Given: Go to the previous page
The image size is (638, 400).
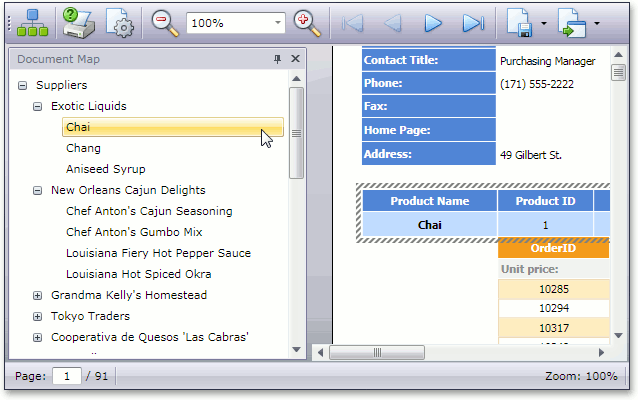Looking at the screenshot, I should 393,22.
